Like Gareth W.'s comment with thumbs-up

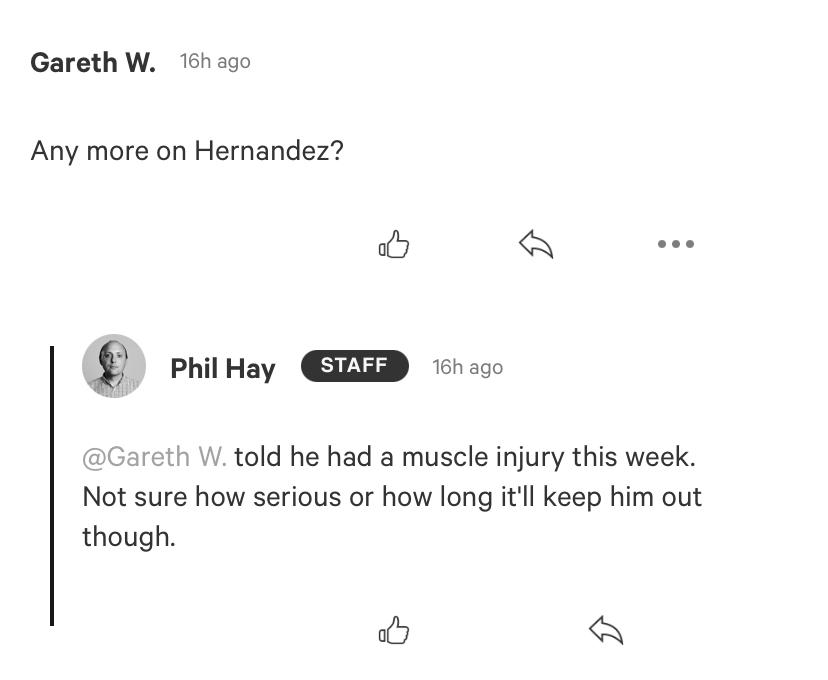click(x=394, y=244)
